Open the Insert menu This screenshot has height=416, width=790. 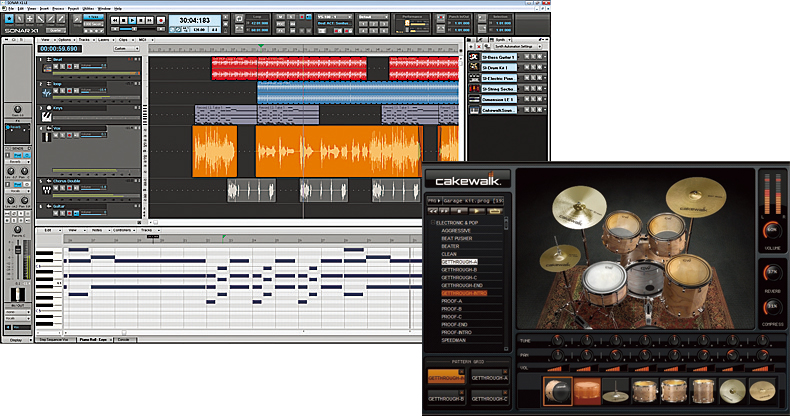44,9
